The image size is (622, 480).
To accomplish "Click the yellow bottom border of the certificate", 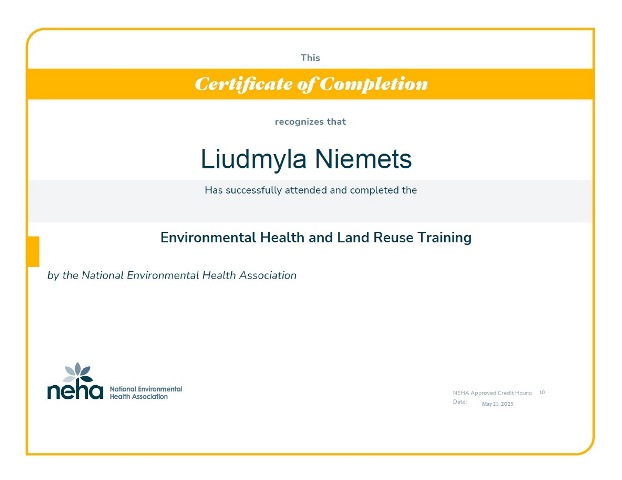I will click(310, 453).
